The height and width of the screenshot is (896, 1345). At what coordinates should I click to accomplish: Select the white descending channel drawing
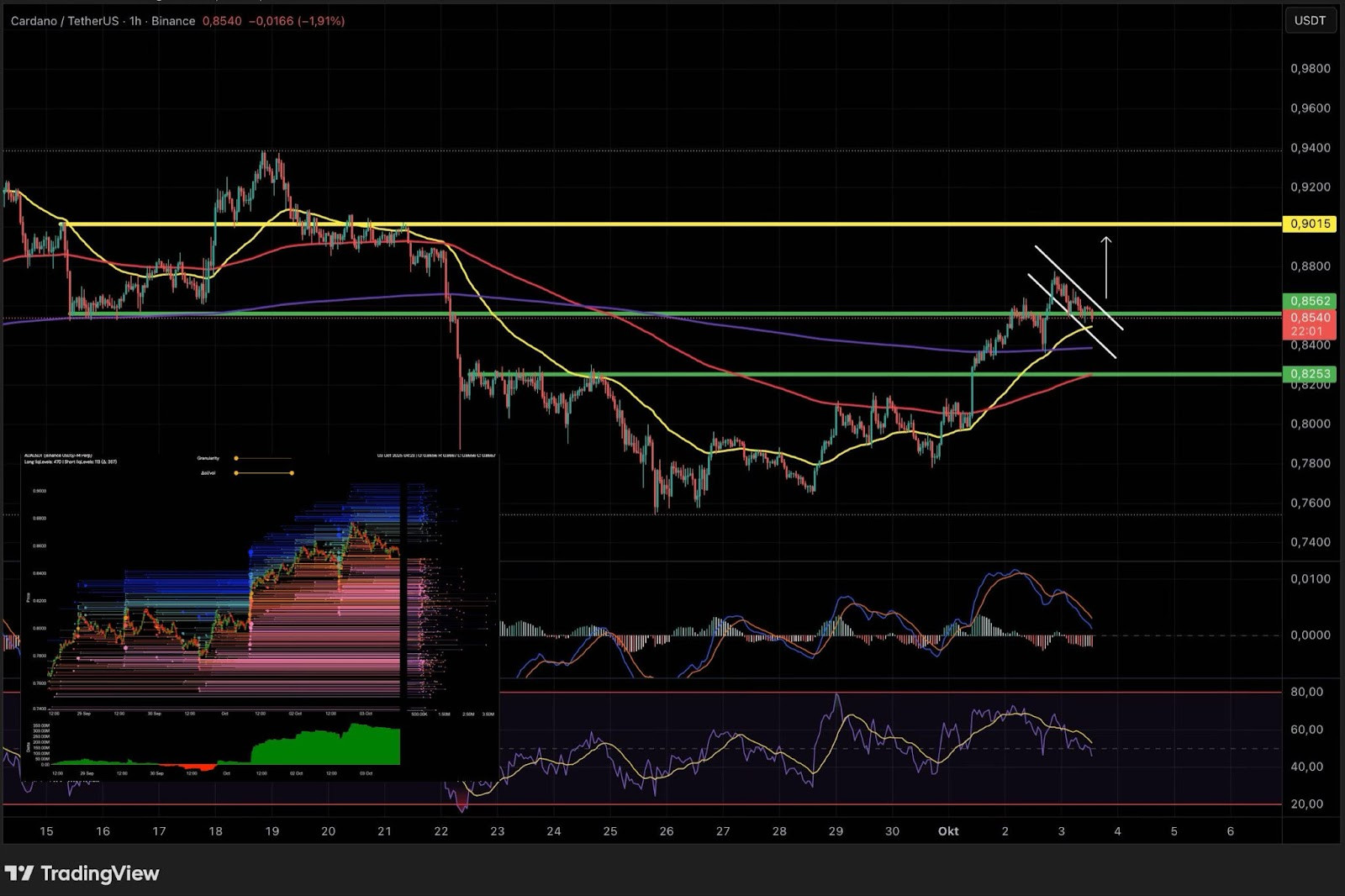[x=1079, y=287]
